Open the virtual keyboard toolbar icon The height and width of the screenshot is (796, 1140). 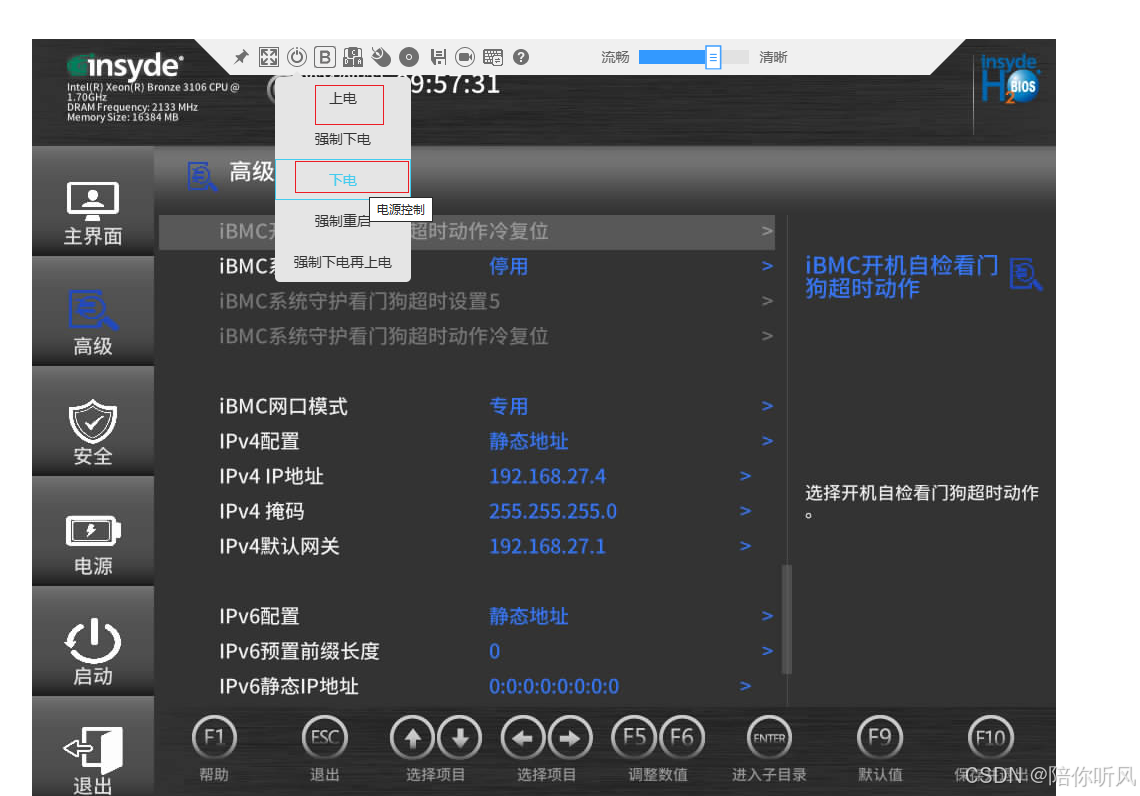tap(493, 57)
